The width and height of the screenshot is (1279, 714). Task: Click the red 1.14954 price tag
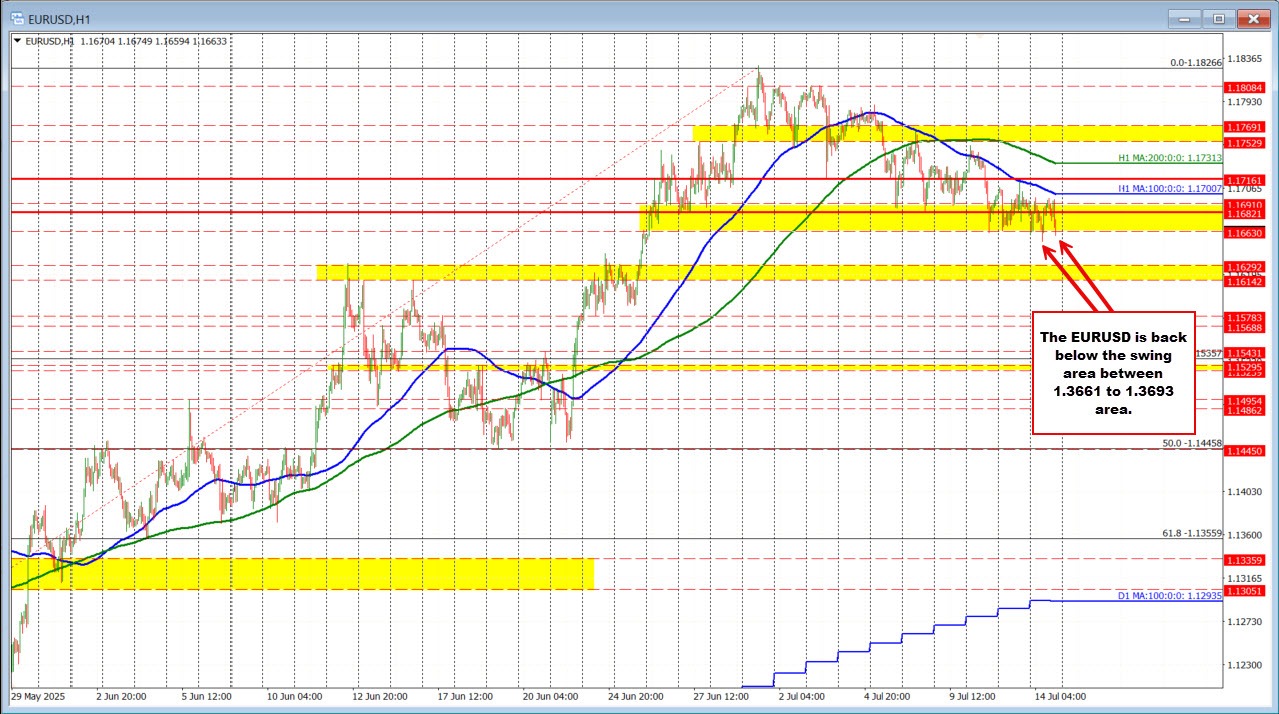[1245, 400]
